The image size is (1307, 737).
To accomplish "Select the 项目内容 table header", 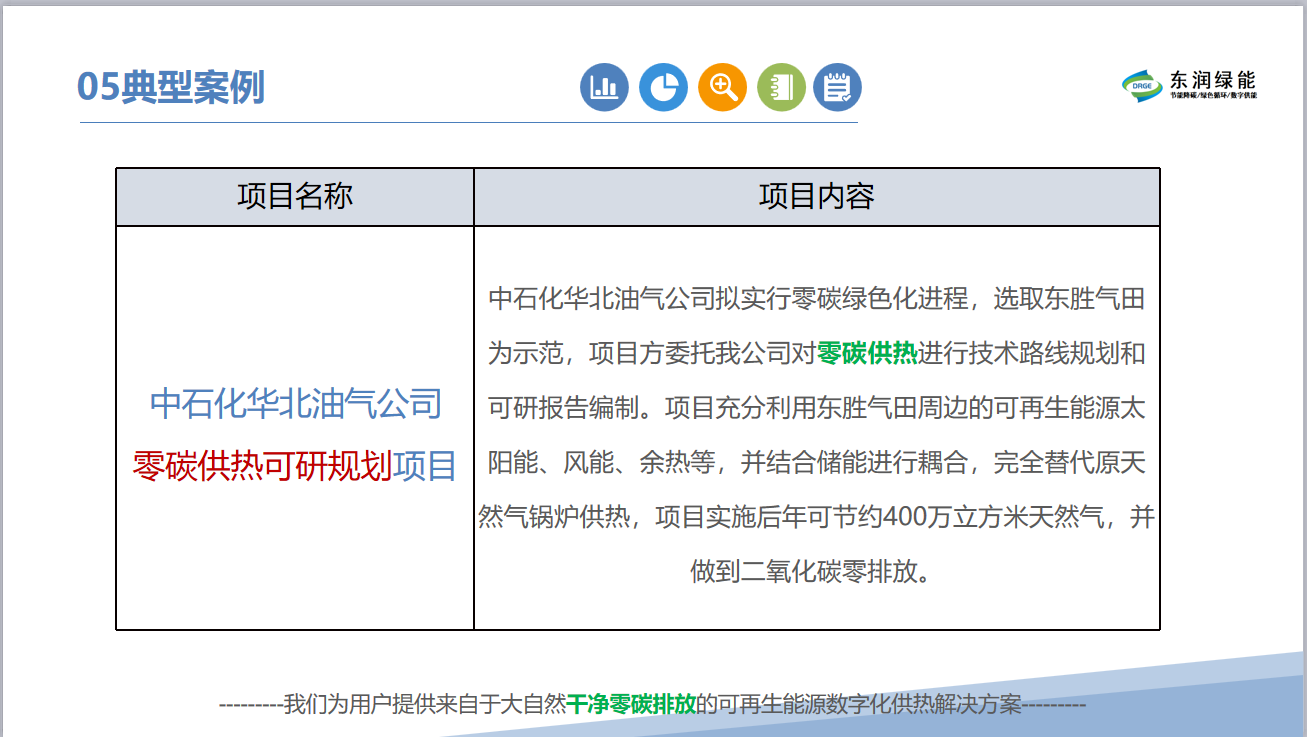I will pyautogui.click(x=816, y=196).
